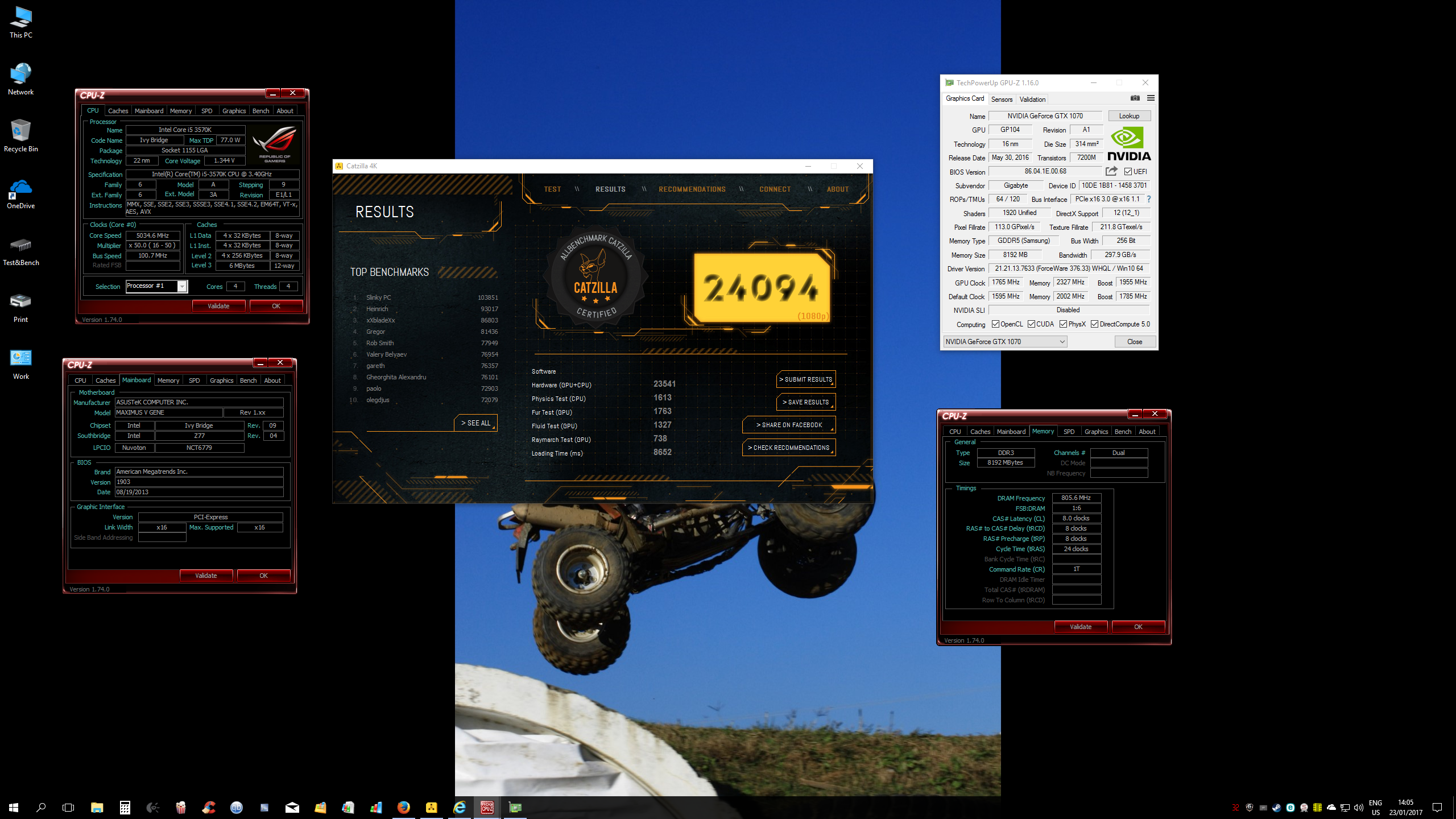
Task: Open the ABOUT tab in Catzilla
Action: [838, 189]
